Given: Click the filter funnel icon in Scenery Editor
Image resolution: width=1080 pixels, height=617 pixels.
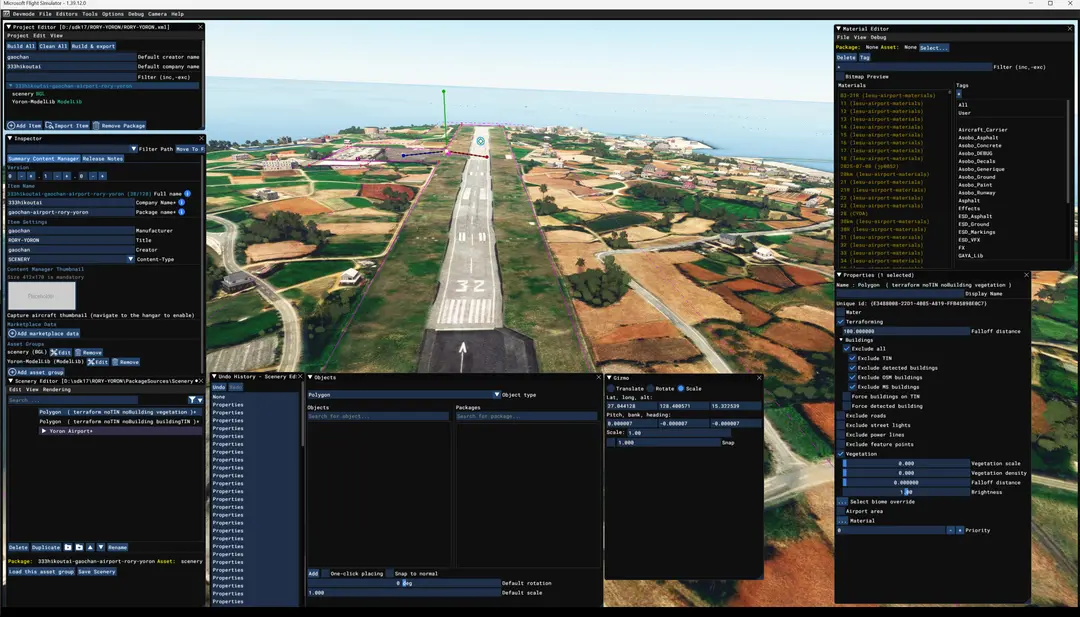Looking at the screenshot, I should 192,400.
